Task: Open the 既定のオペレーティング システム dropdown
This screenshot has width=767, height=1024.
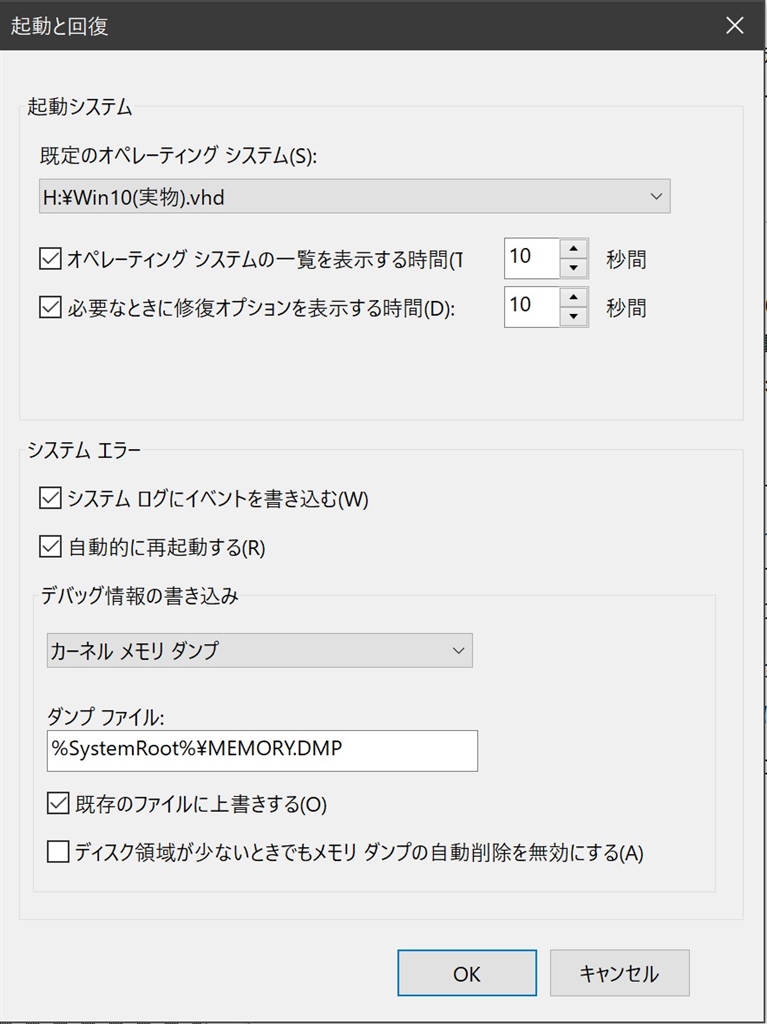Action: pyautogui.click(x=656, y=196)
